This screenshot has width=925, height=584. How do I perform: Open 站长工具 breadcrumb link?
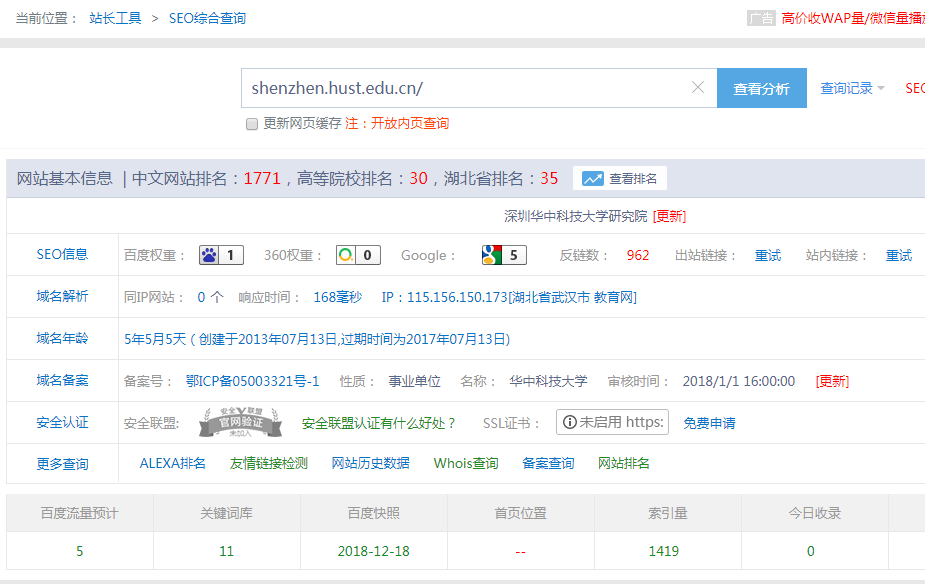pos(116,18)
